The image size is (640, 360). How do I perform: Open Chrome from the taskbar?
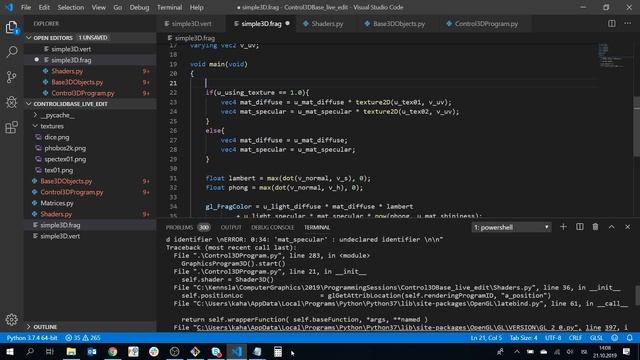pyautogui.click(x=112, y=352)
